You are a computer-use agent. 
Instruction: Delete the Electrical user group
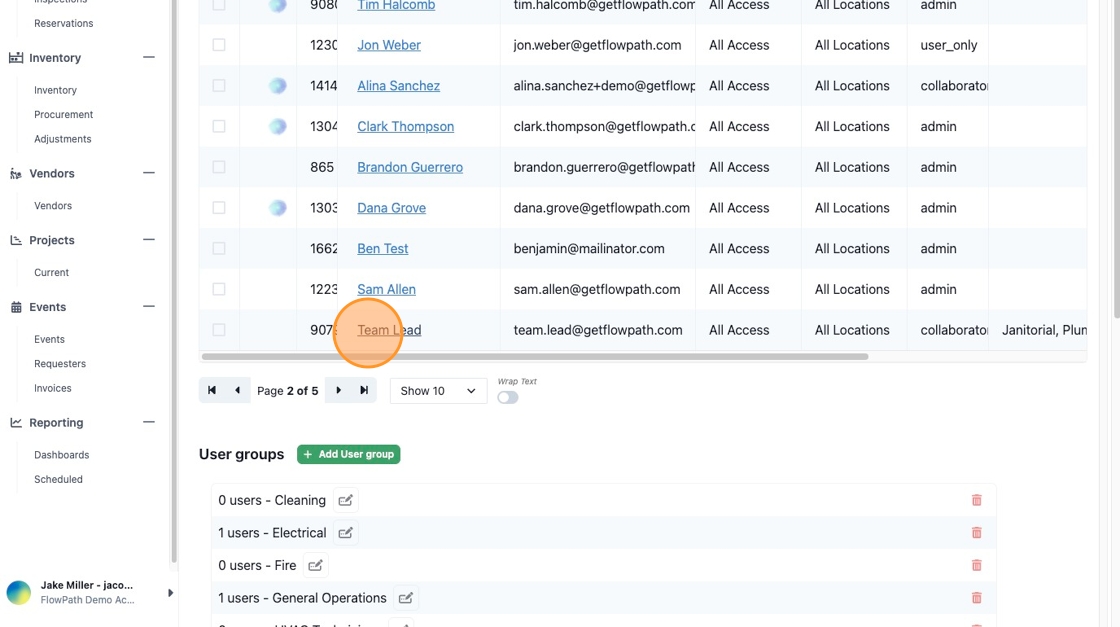coord(976,533)
